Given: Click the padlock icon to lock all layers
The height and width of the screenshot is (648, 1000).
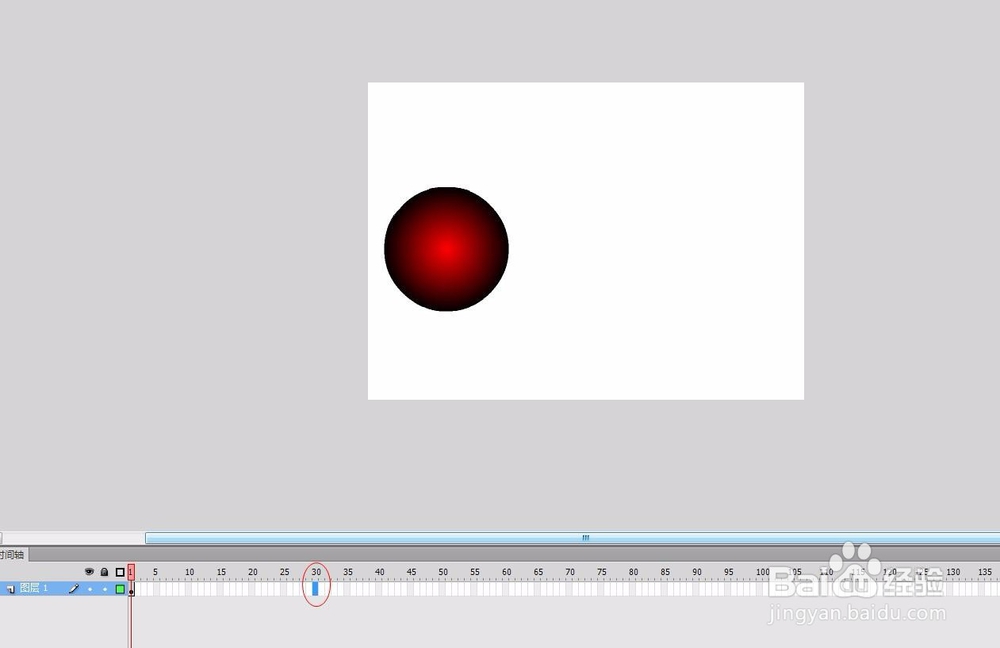Looking at the screenshot, I should pos(105,571).
